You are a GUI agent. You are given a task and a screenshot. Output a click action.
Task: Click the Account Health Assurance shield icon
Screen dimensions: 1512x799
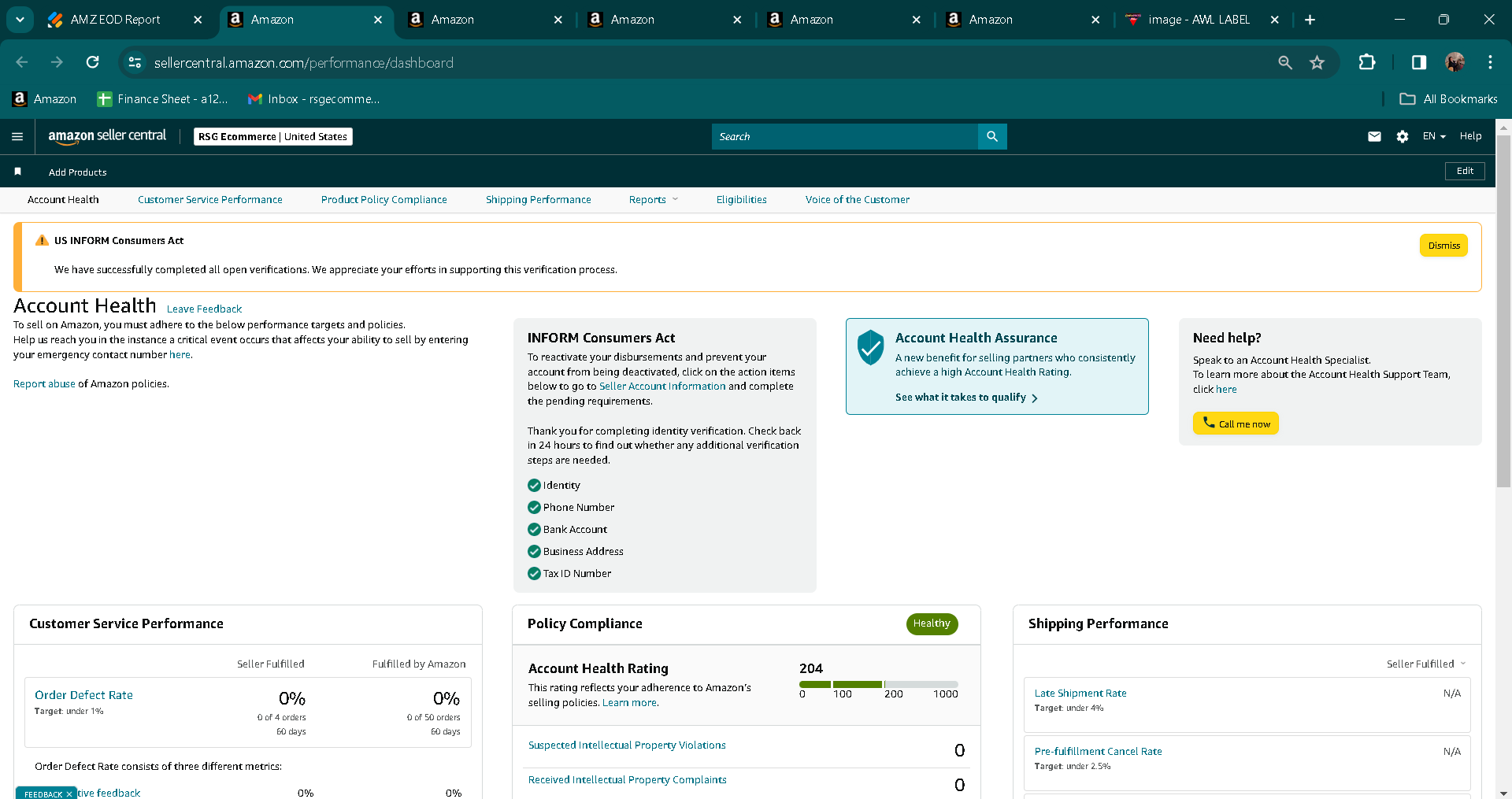point(871,347)
